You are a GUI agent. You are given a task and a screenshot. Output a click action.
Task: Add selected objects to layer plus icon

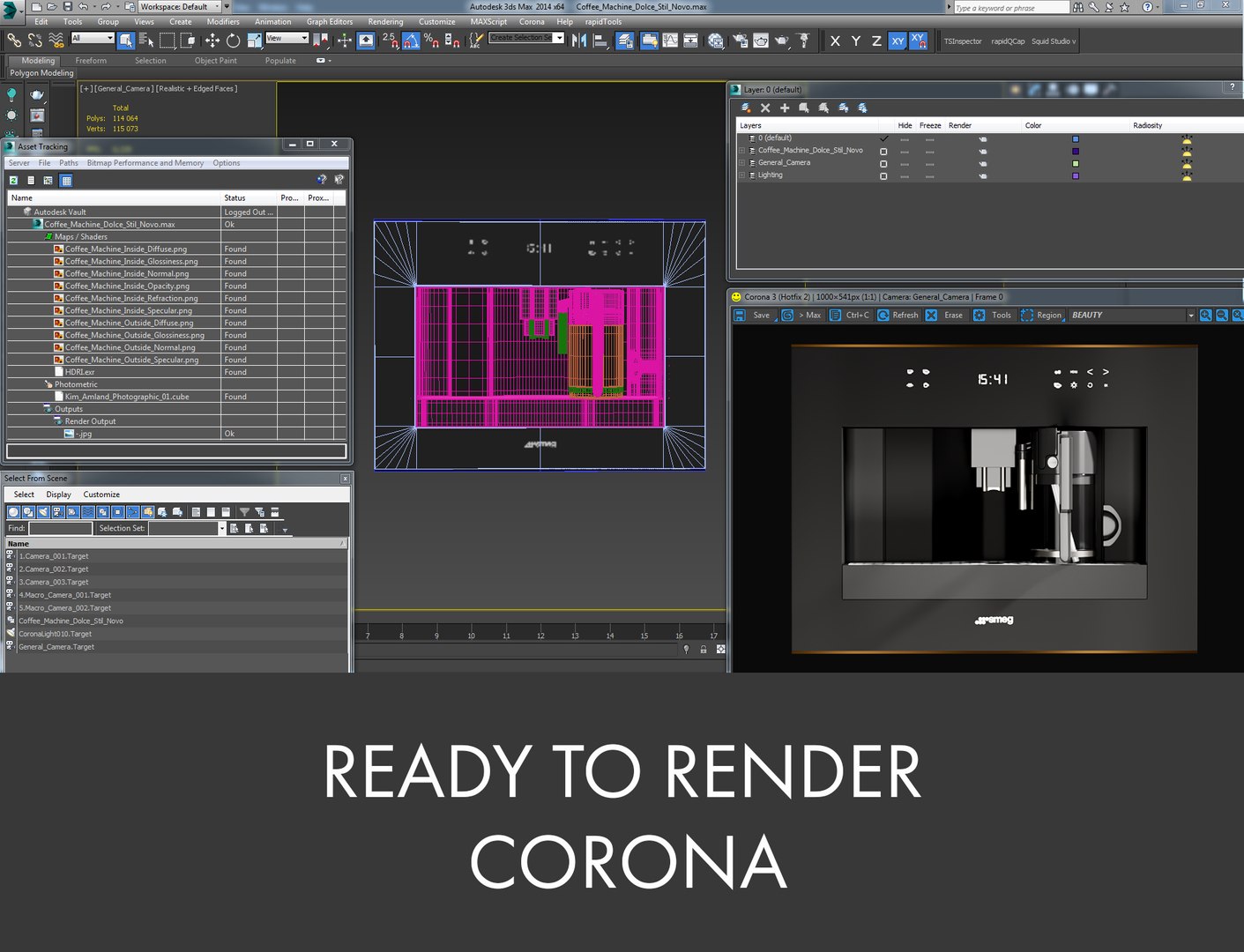point(785,108)
